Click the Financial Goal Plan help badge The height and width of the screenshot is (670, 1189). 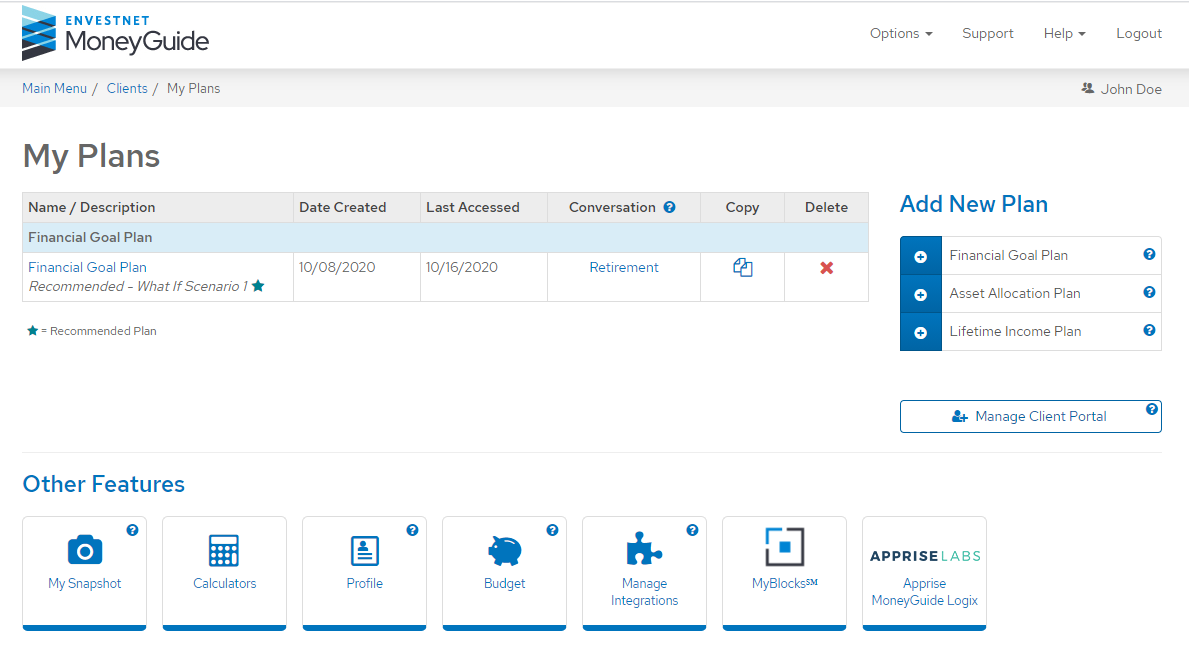click(x=1151, y=254)
